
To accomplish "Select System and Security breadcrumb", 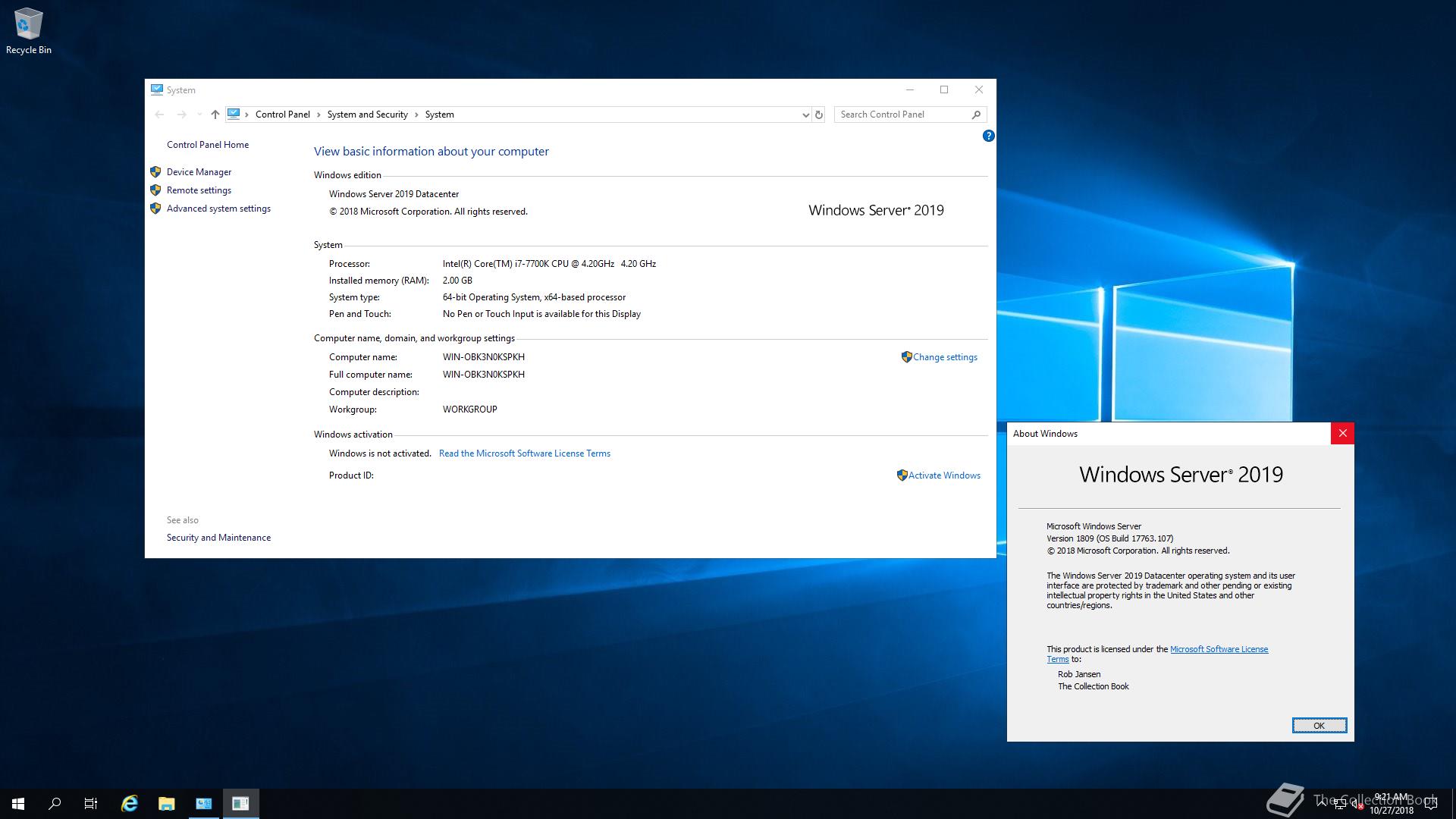I will 368,115.
